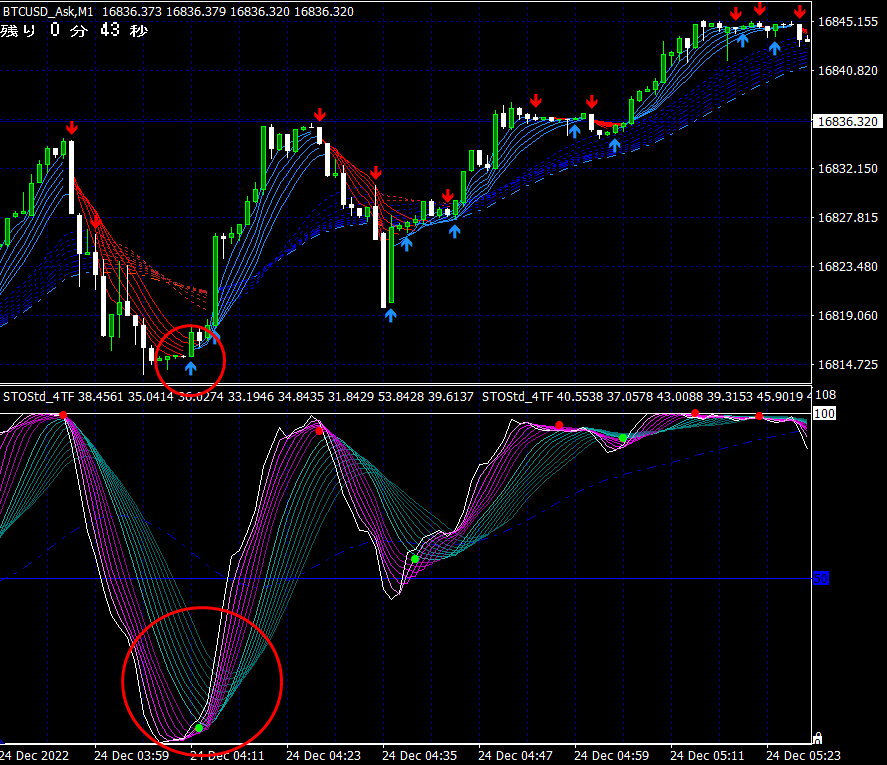Click the candle countdown text 残り 0 分 43 秒

pyautogui.click(x=74, y=30)
